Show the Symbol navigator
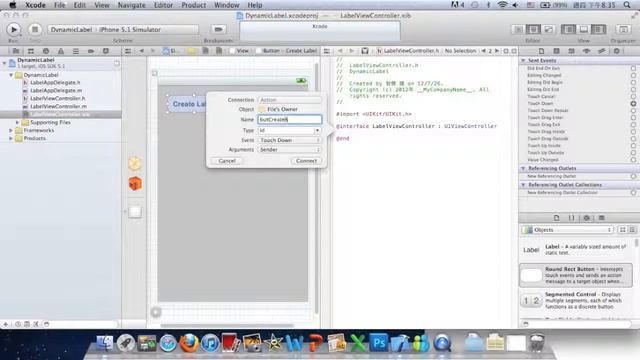 [x=31, y=51]
